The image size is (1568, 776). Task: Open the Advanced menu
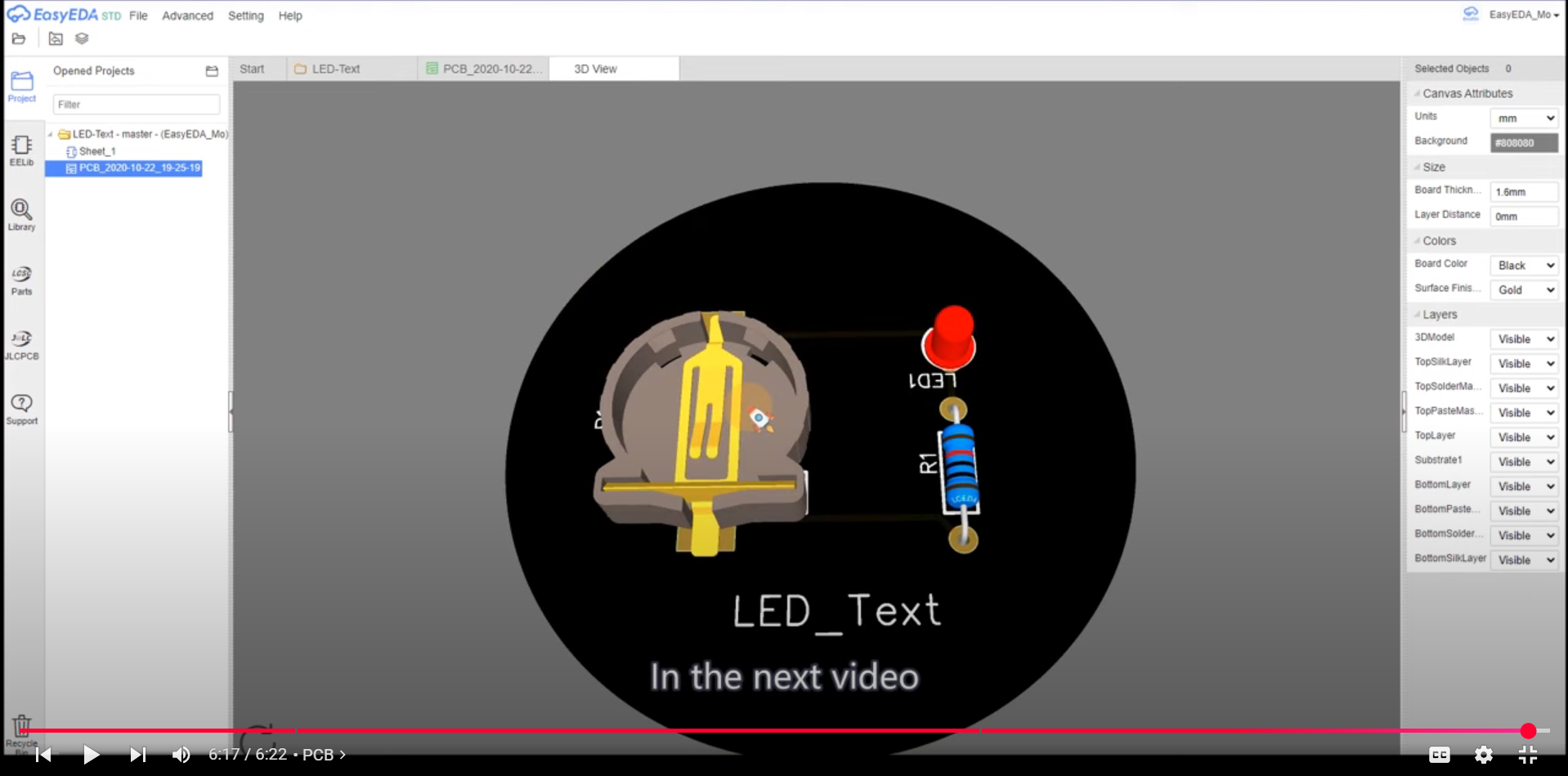coord(187,16)
